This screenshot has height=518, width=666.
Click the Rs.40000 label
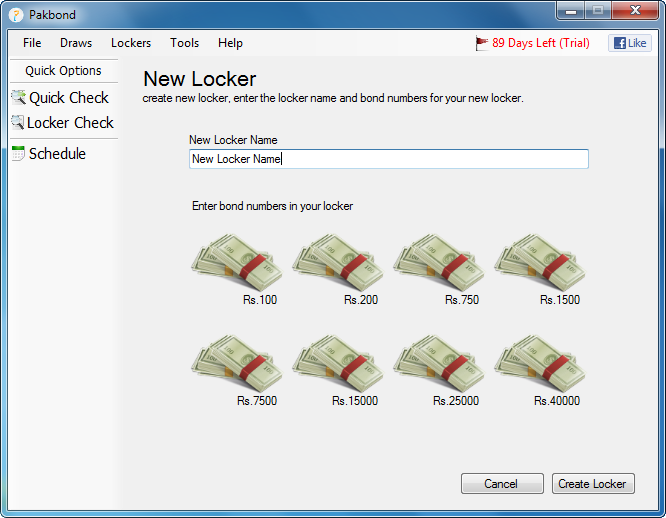click(x=557, y=401)
